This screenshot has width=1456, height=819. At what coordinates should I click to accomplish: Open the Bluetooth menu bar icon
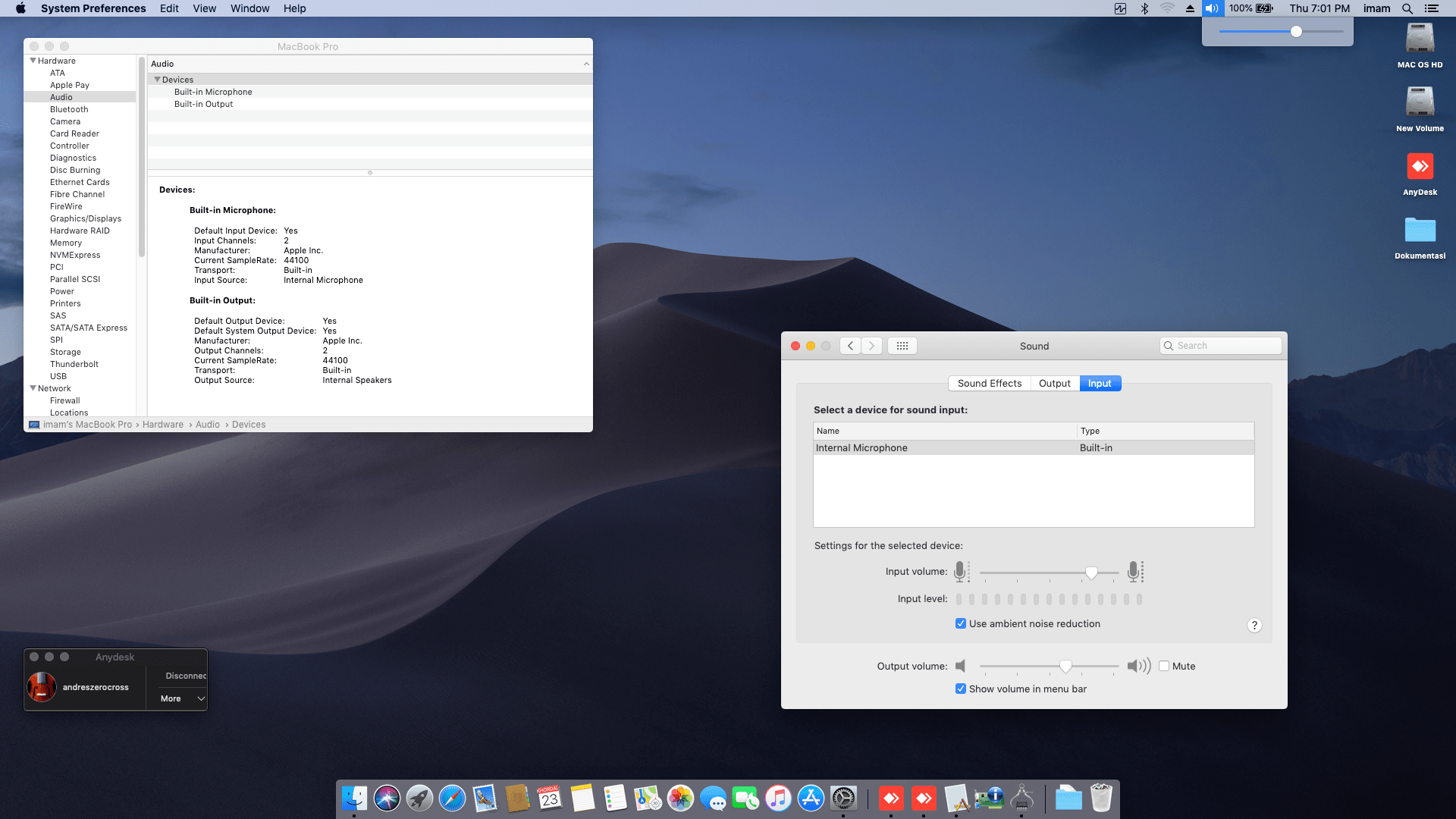click(1144, 8)
